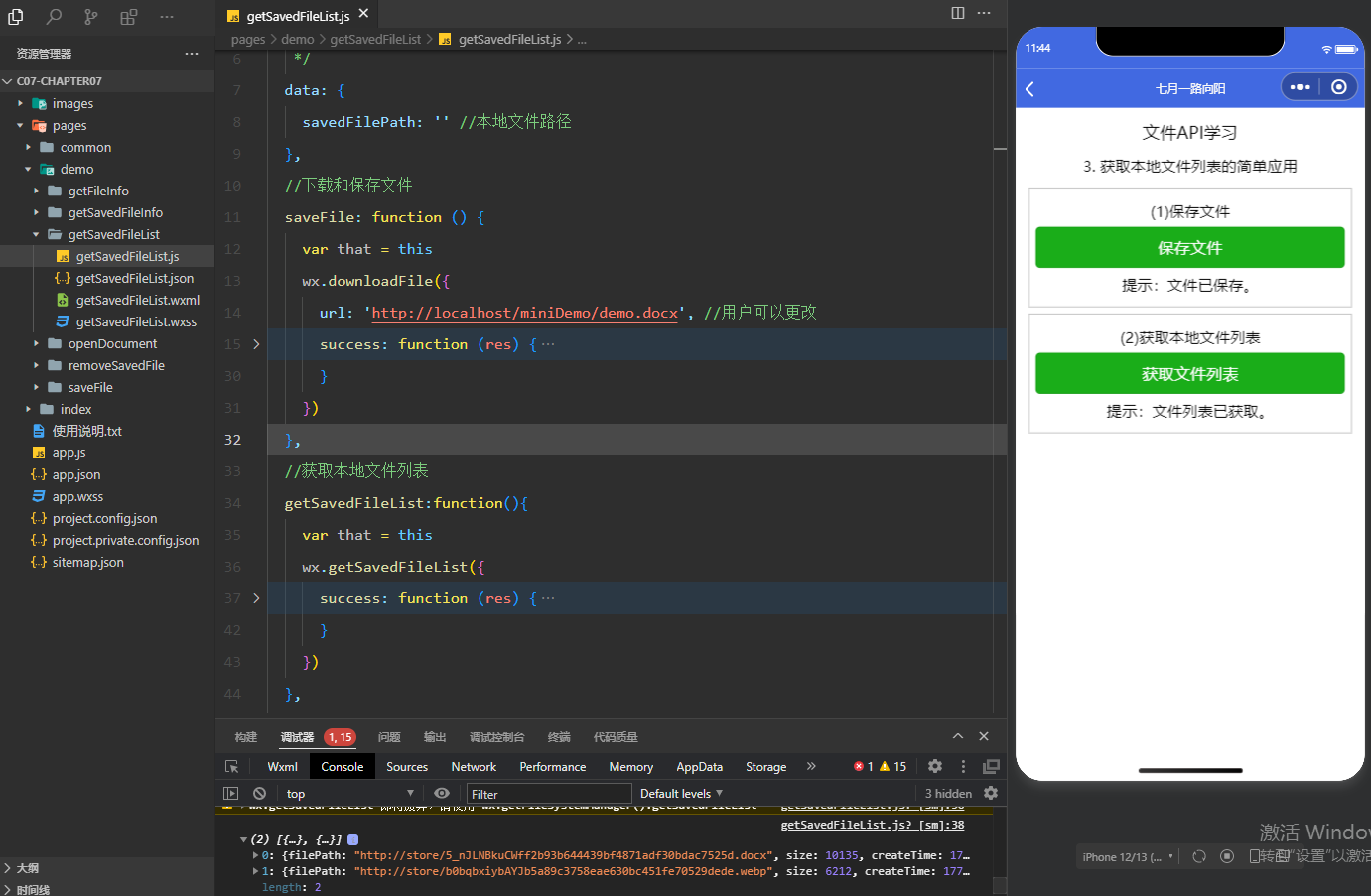Viewport: 1371px width, 896px height.
Task: Open the 问题 problems panel tab
Action: 389,737
